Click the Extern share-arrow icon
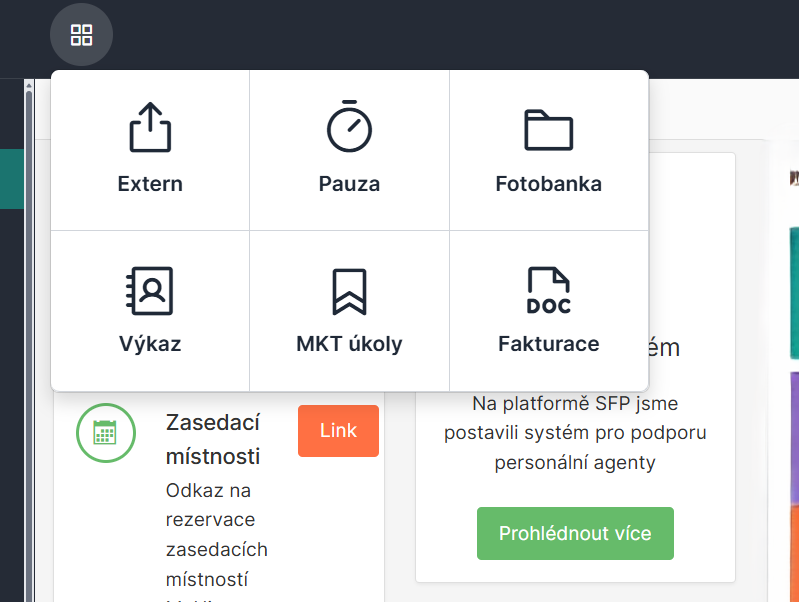 pyautogui.click(x=150, y=127)
